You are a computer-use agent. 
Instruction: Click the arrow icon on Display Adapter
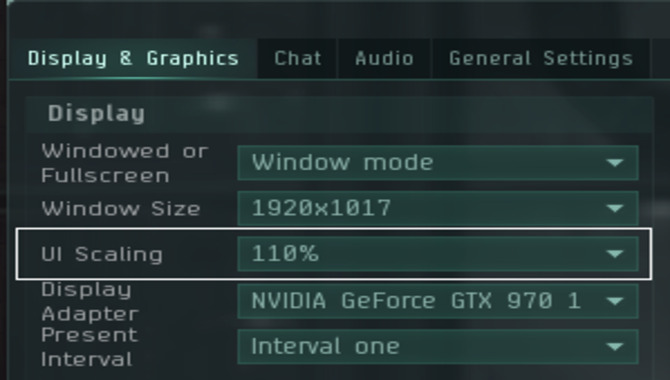tap(615, 301)
